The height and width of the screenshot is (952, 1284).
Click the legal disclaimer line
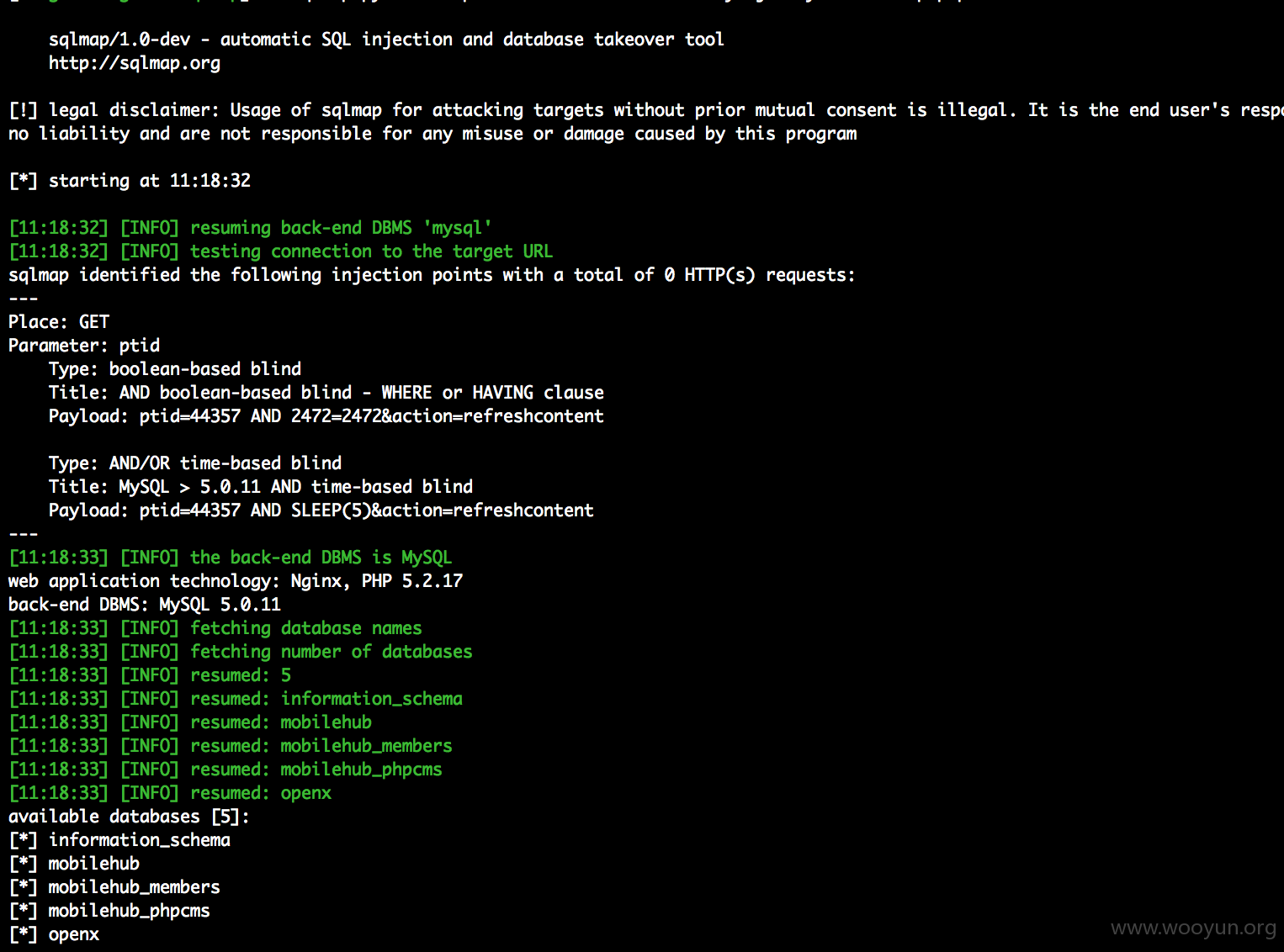(646, 110)
